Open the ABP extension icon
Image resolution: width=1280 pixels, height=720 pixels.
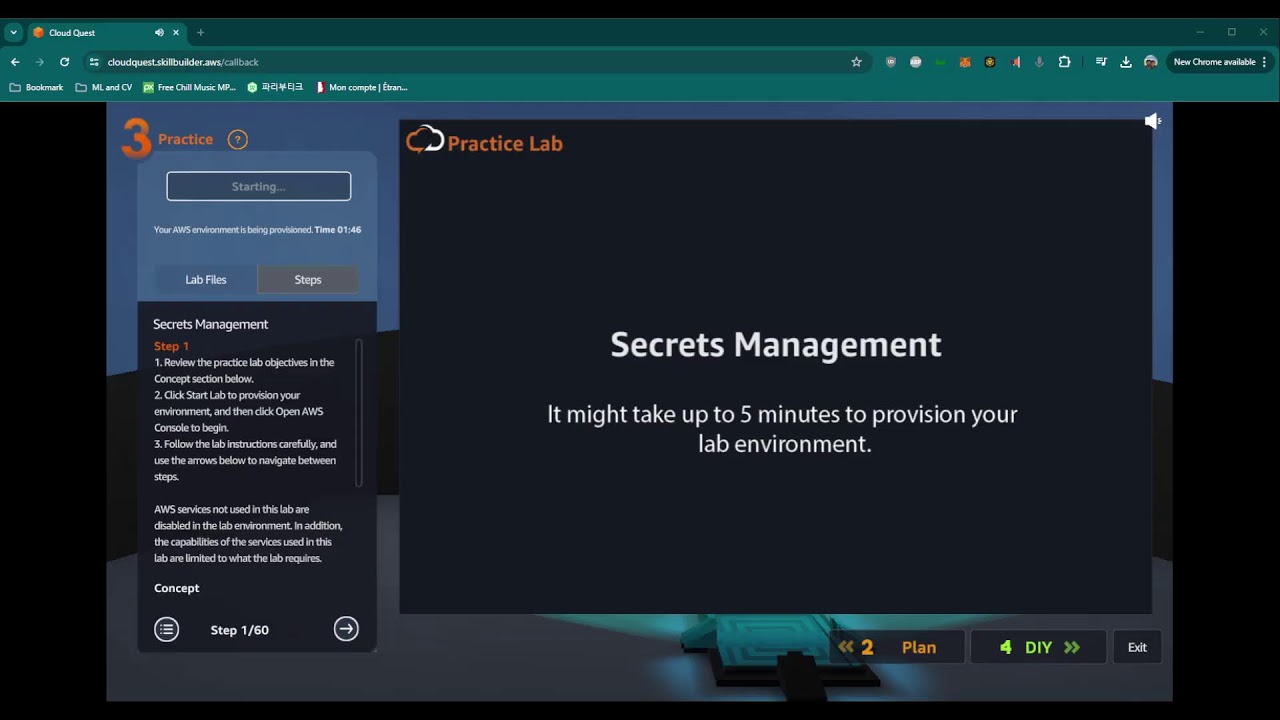(915, 62)
